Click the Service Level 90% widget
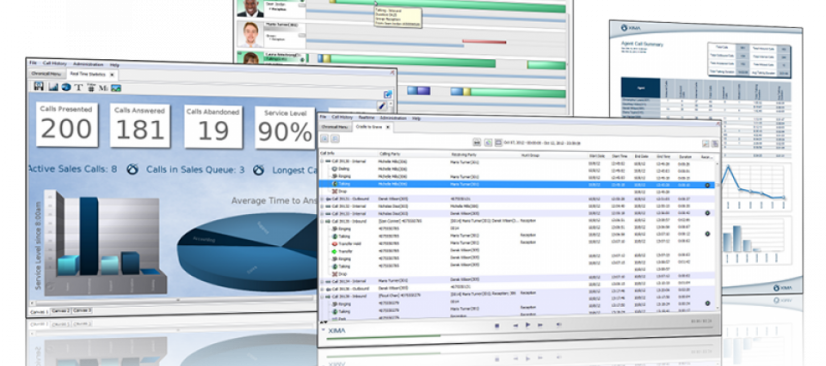This screenshot has width=826, height=366. 285,127
